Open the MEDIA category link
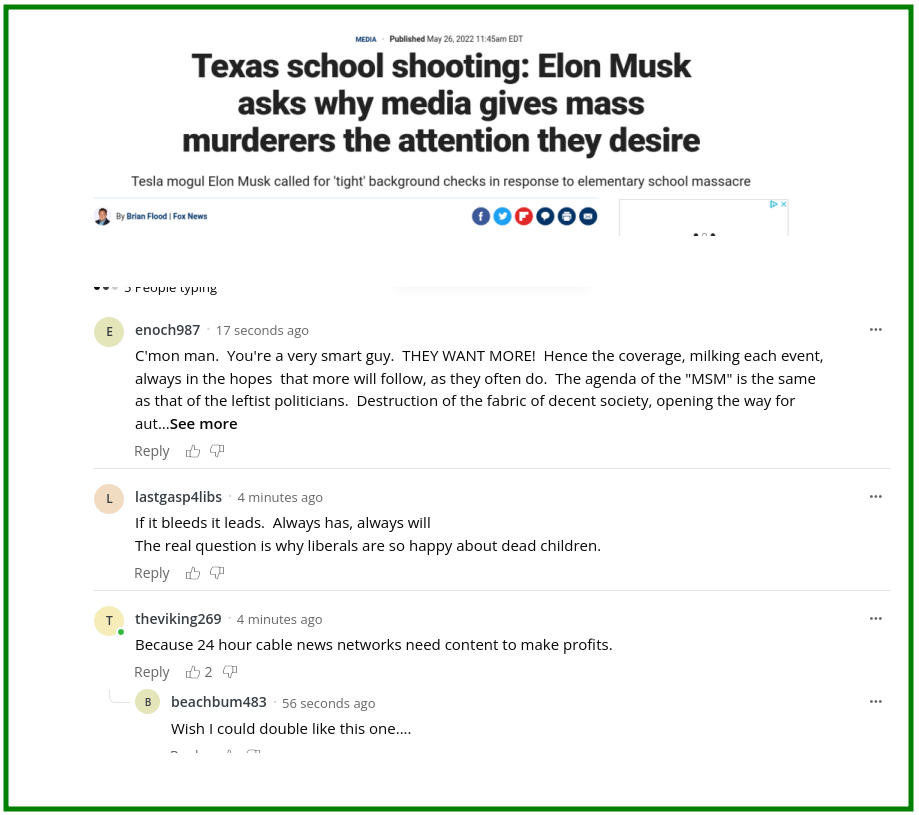 tap(366, 39)
